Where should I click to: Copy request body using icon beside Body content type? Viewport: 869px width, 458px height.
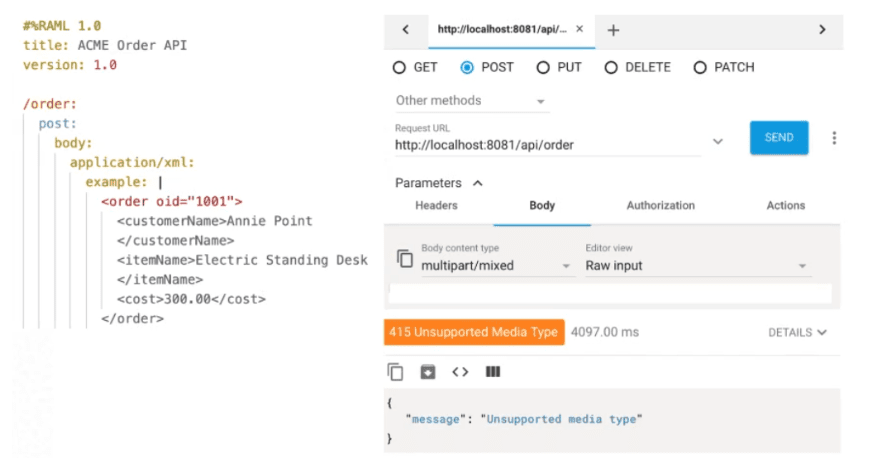tap(405, 258)
